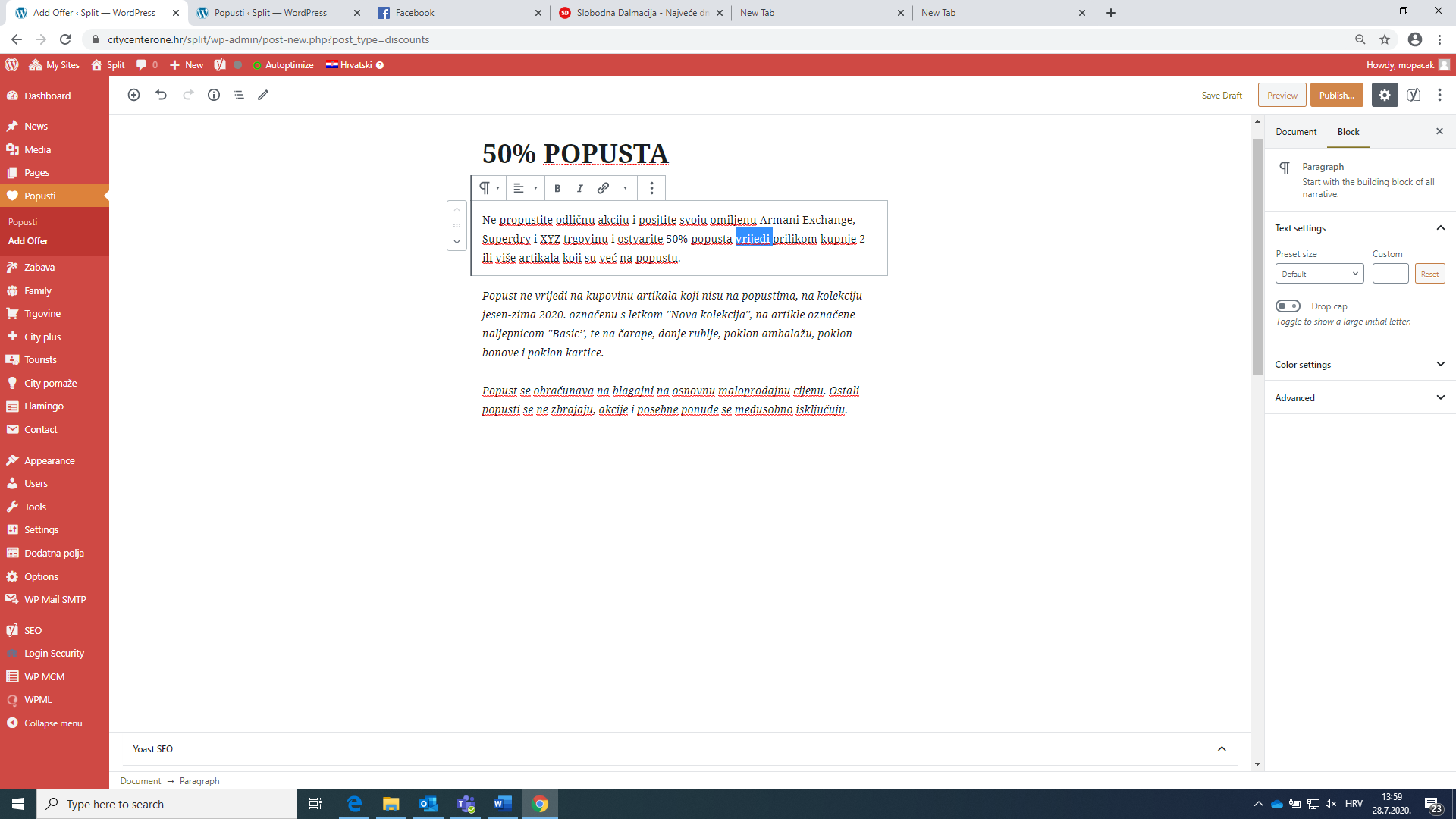Collapse Text settings panel

coord(1360,228)
